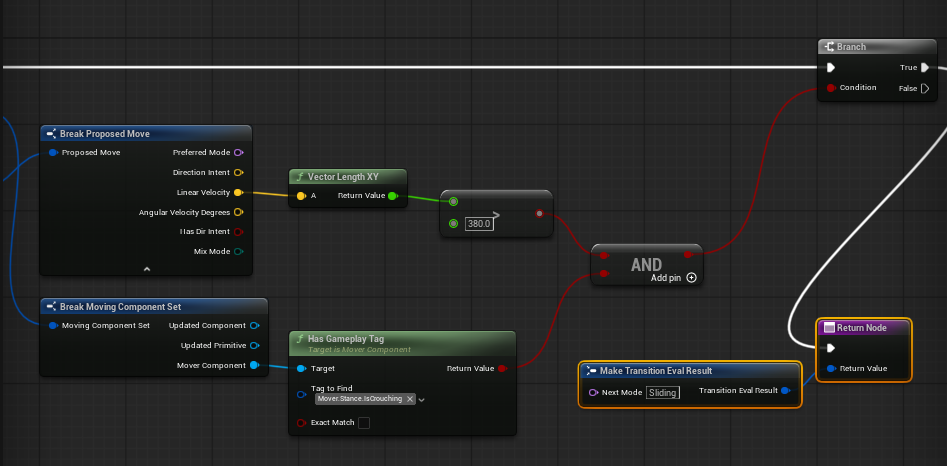Screen dimensions: 947x466
Task: Select the Return Node title
Action: click(861, 327)
